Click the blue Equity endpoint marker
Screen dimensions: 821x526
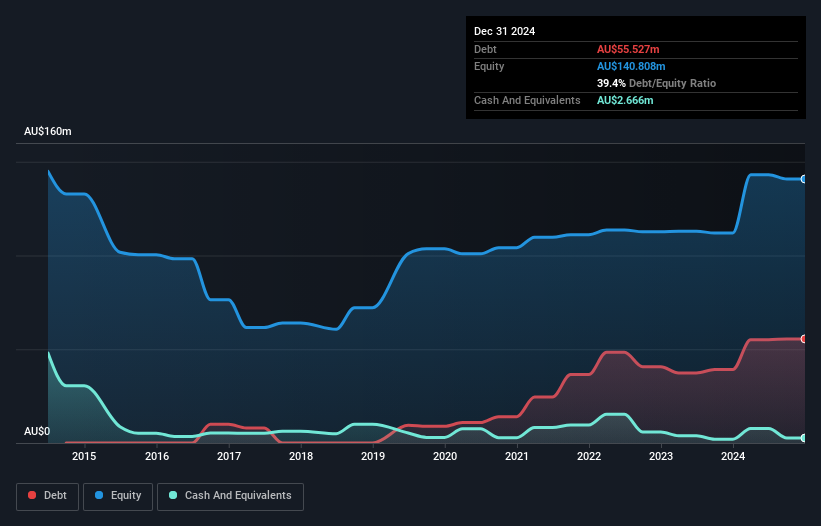point(804,179)
